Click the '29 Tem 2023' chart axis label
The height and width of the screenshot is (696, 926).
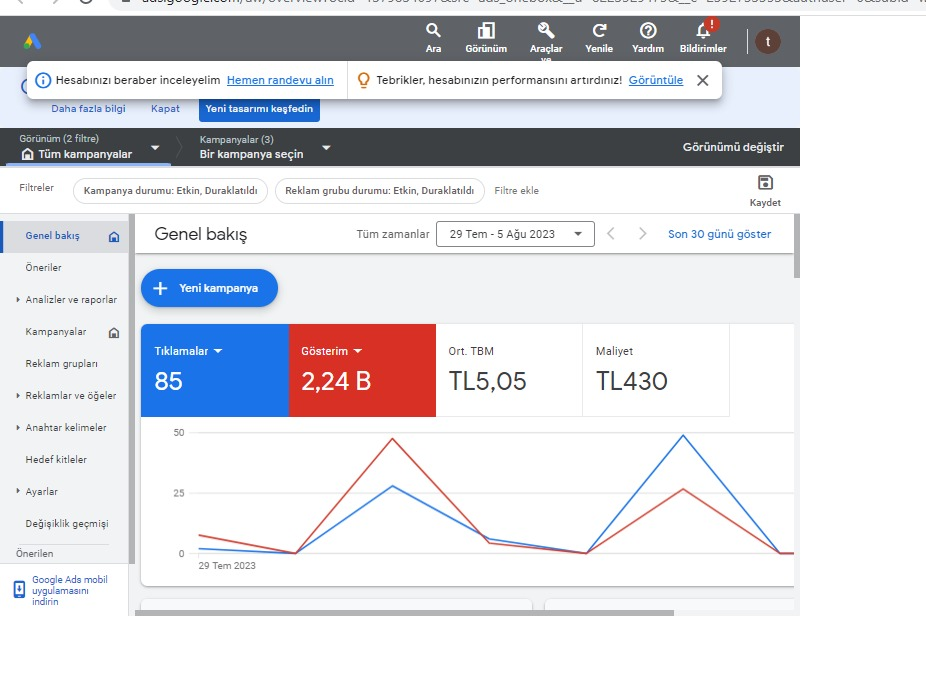coord(227,566)
